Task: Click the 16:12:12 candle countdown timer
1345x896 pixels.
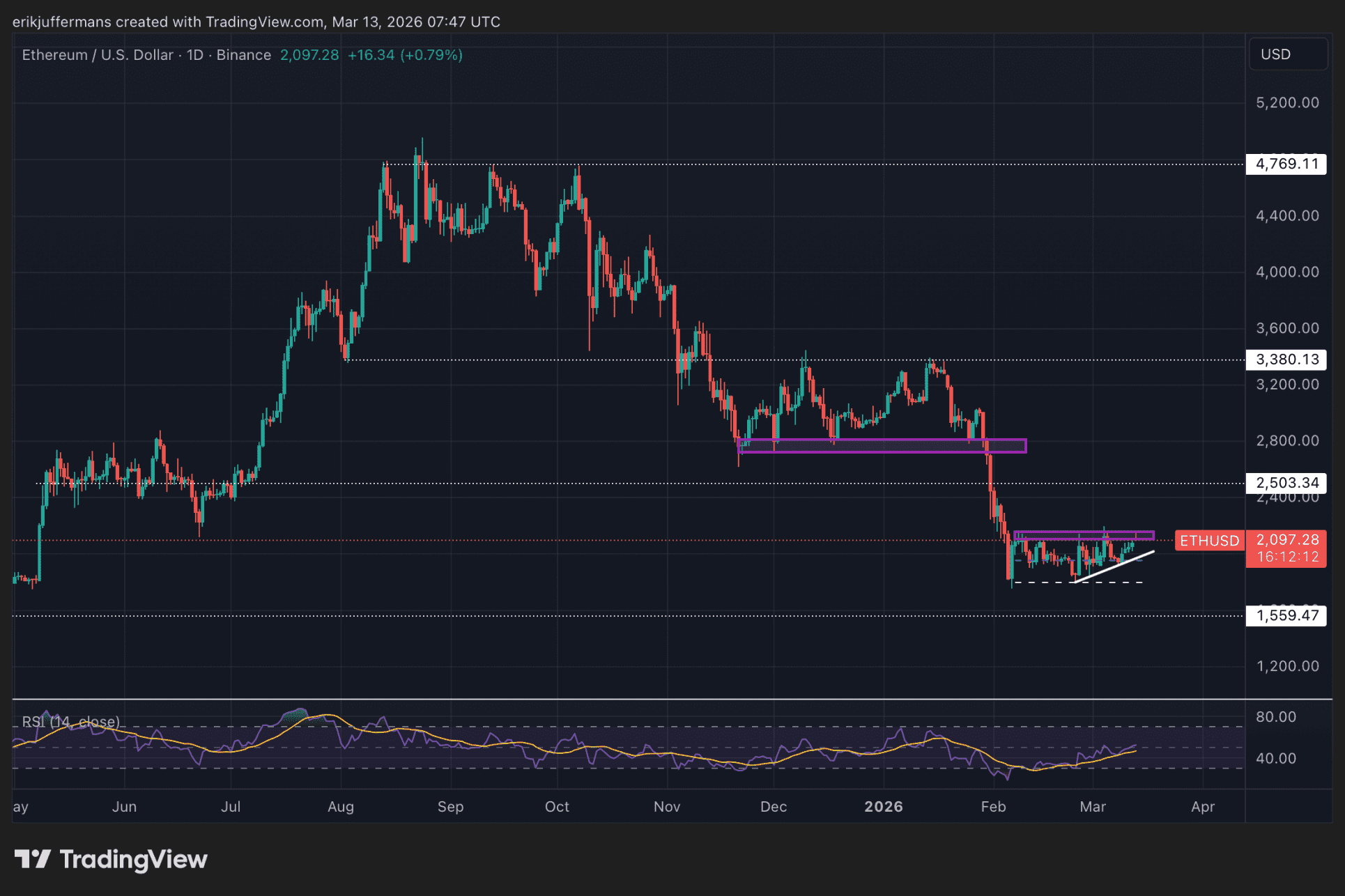Action: coord(1286,557)
